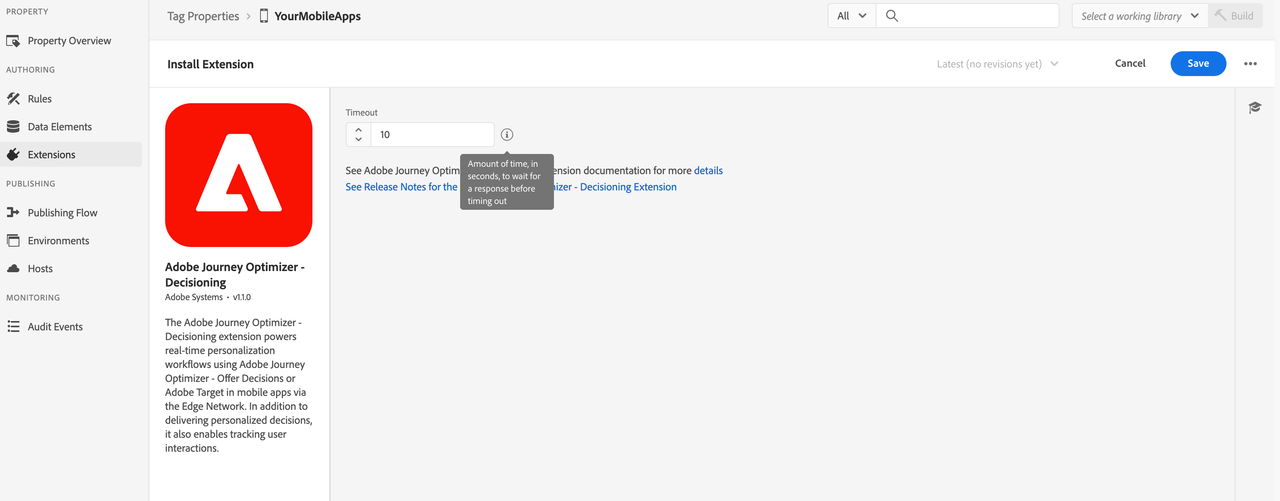This screenshot has width=1280, height=501.
Task: Click the Adobe Systems v1.1.0 version text
Action: pos(208,297)
